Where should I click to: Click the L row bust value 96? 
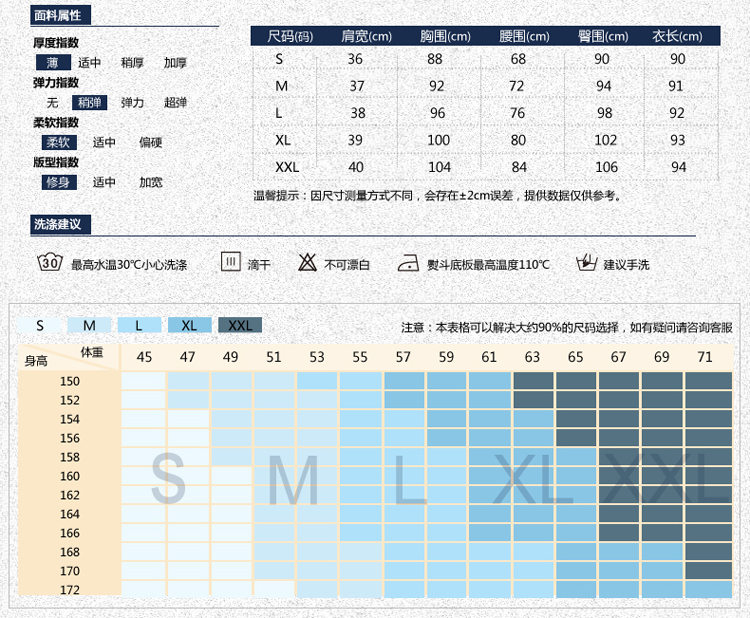(x=437, y=113)
